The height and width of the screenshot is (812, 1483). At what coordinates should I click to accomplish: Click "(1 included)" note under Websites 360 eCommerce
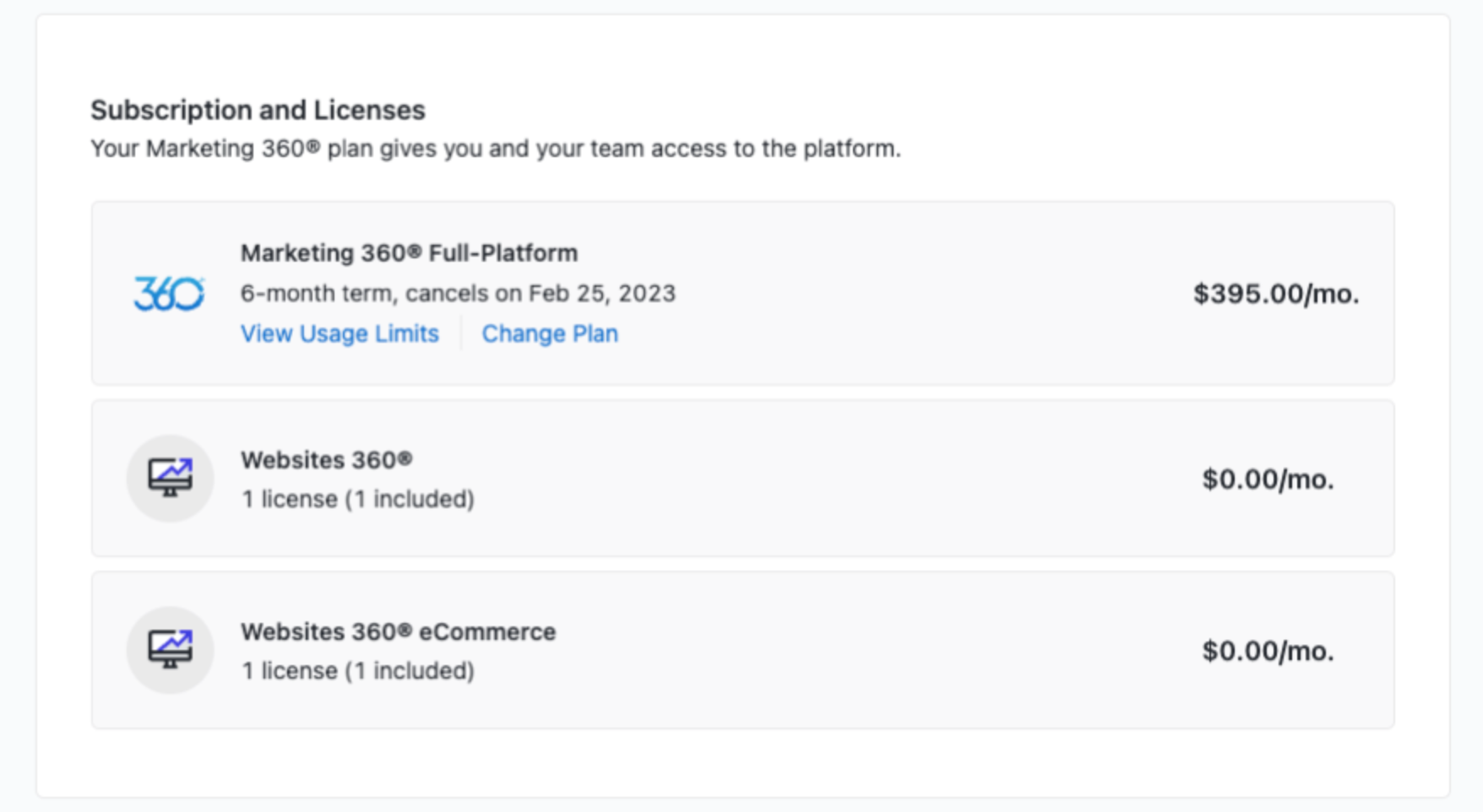(410, 671)
